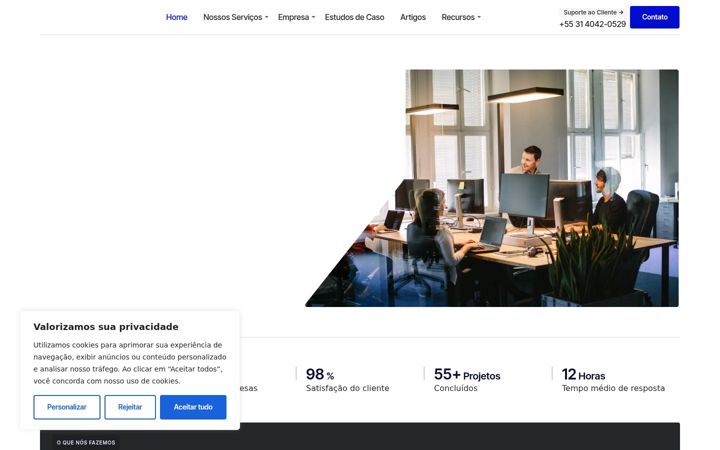Click the blue Contato button

(654, 17)
